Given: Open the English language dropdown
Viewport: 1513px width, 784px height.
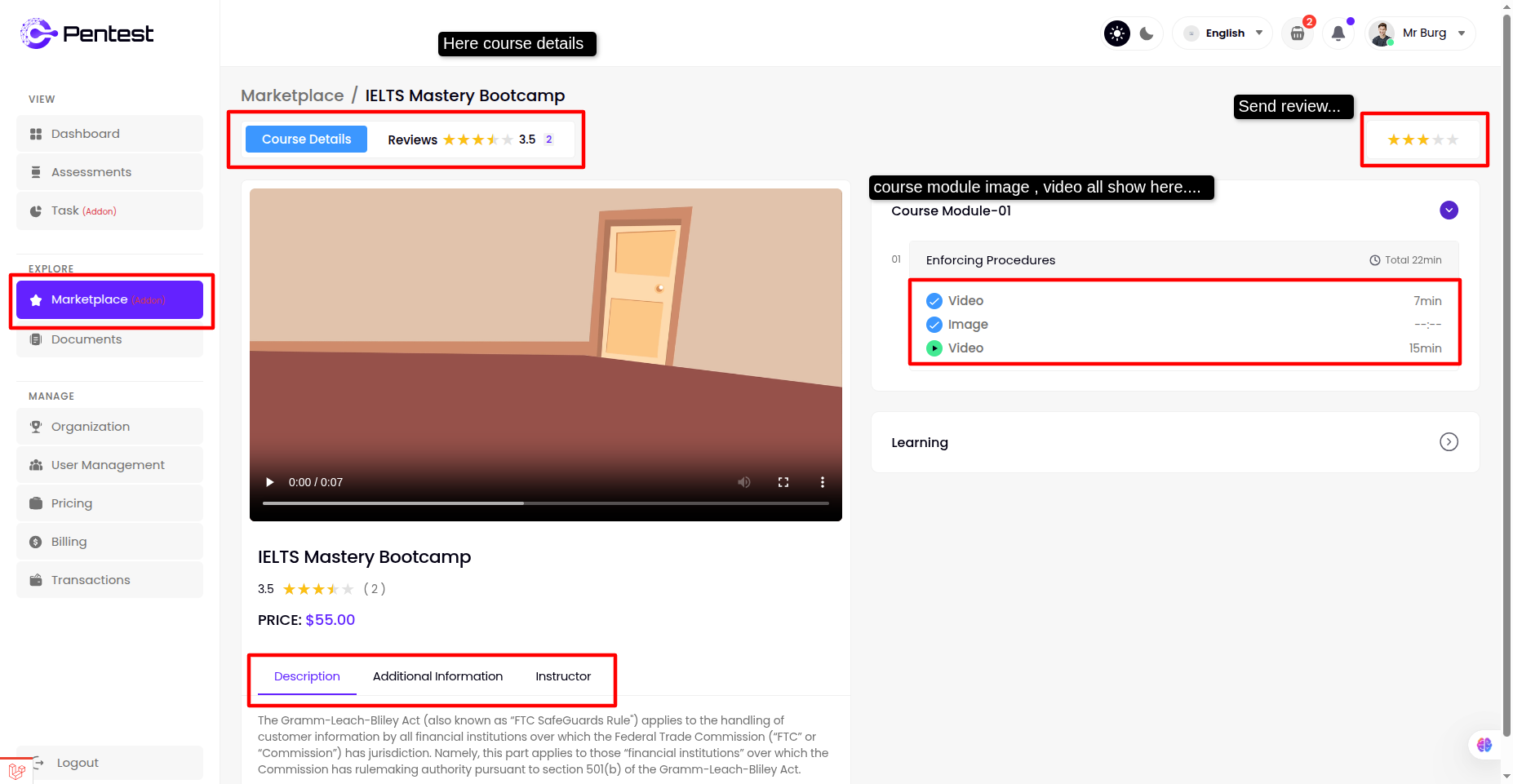Looking at the screenshot, I should pos(1223,33).
